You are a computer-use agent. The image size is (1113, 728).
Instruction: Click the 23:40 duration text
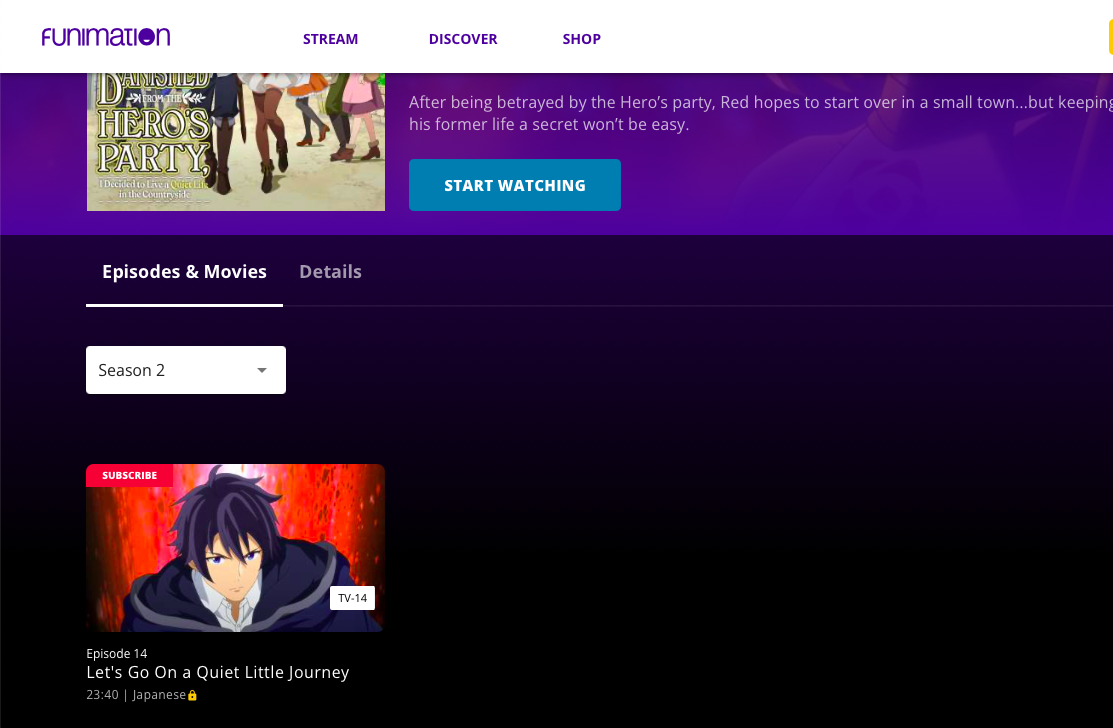coord(102,695)
